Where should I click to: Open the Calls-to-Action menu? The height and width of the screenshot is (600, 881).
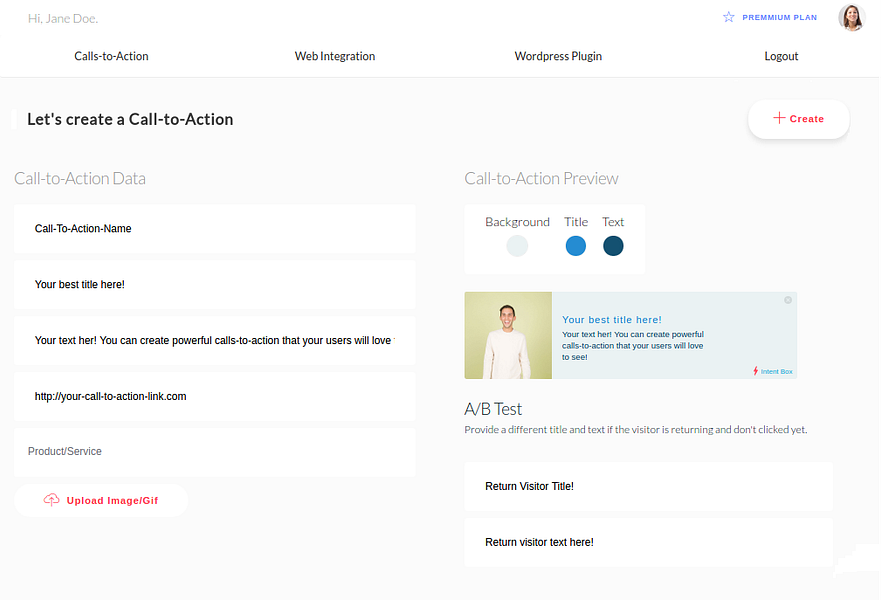[111, 56]
